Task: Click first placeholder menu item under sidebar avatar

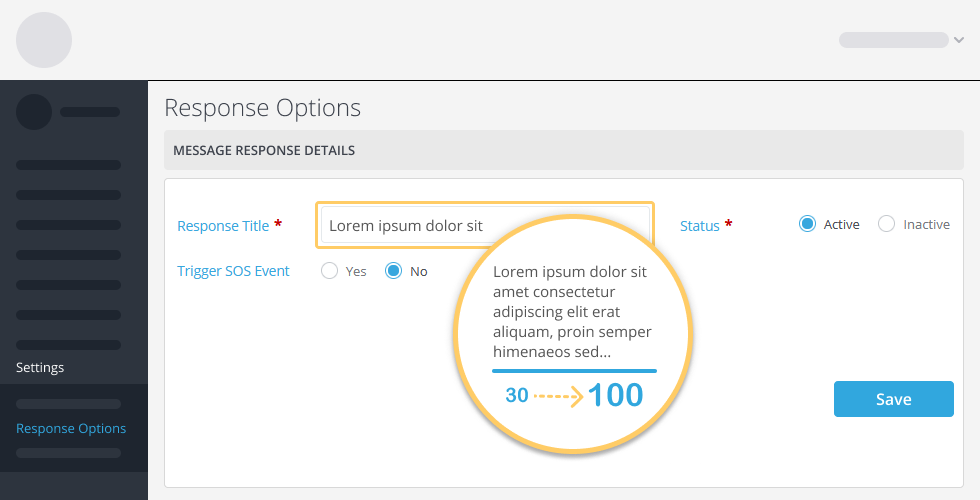Action: click(68, 165)
